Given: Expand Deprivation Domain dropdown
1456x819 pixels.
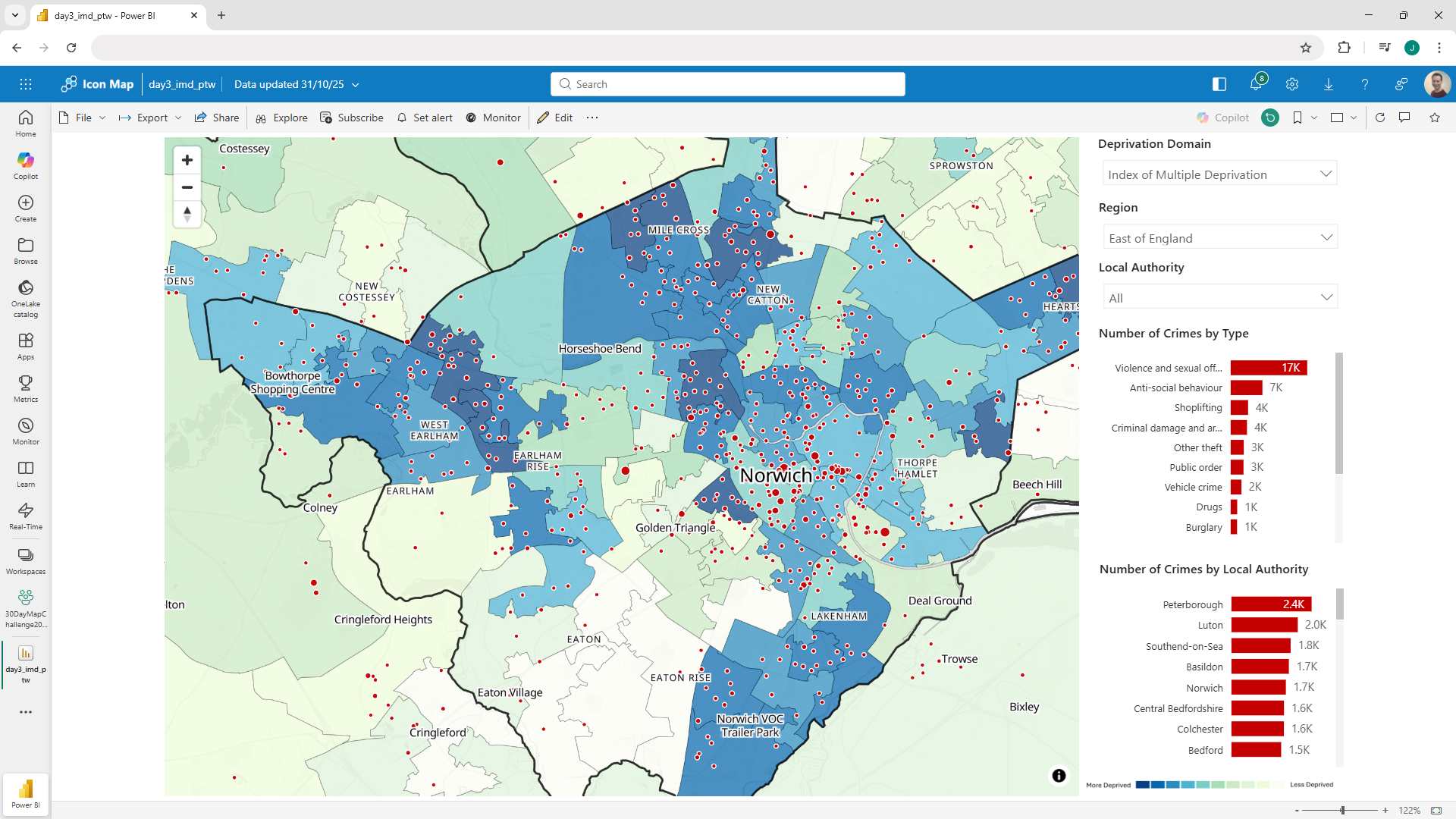Looking at the screenshot, I should [x=1219, y=174].
